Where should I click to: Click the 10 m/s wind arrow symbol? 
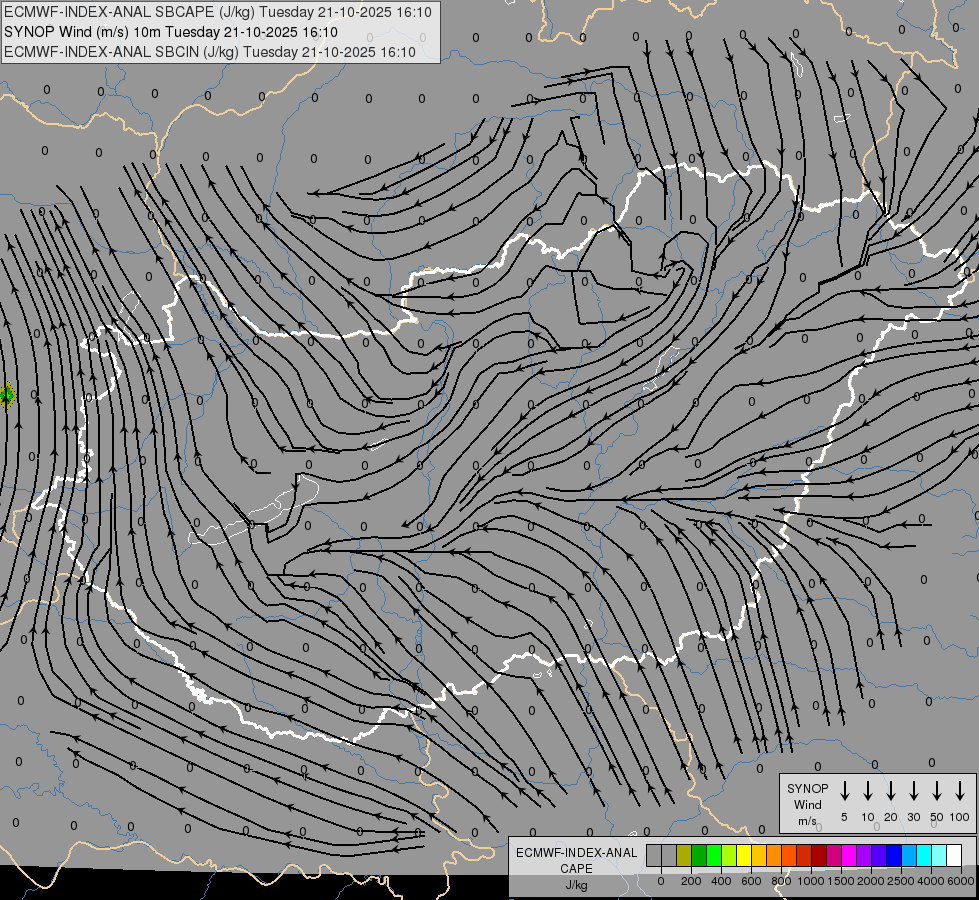click(867, 791)
